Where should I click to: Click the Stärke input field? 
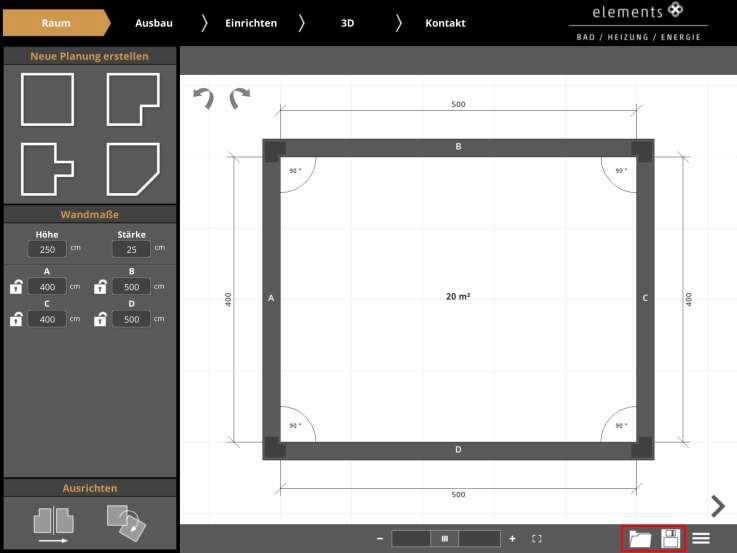[131, 249]
